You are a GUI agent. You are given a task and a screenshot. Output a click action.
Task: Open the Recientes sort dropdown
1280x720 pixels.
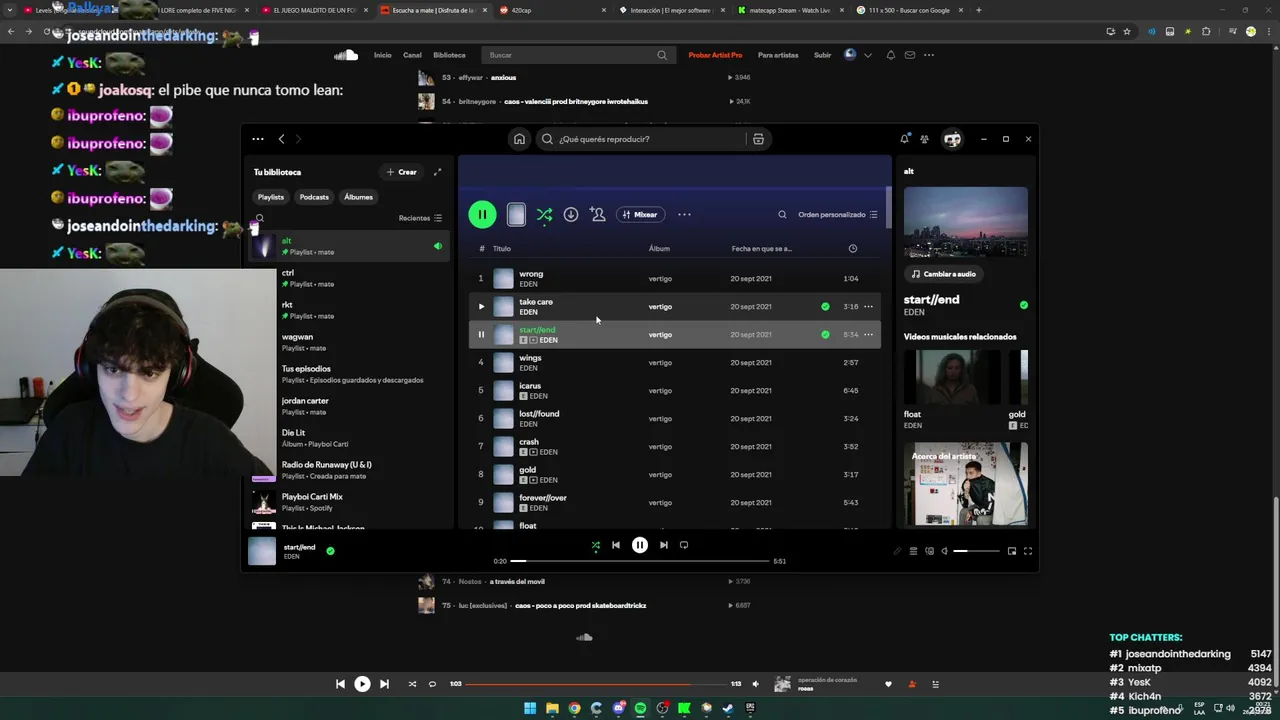pos(420,218)
